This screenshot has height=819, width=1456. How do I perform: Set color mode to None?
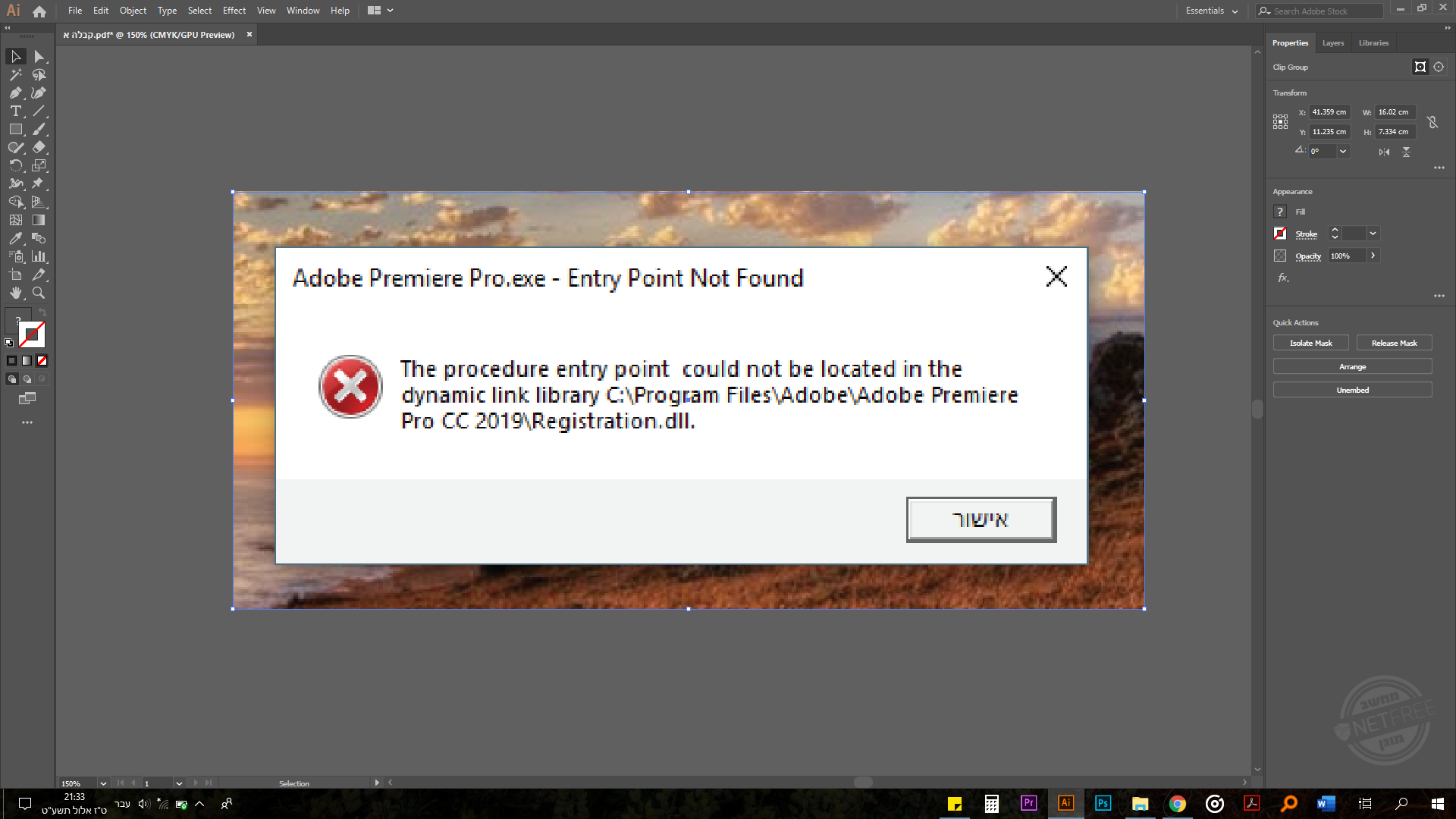pyautogui.click(x=42, y=361)
